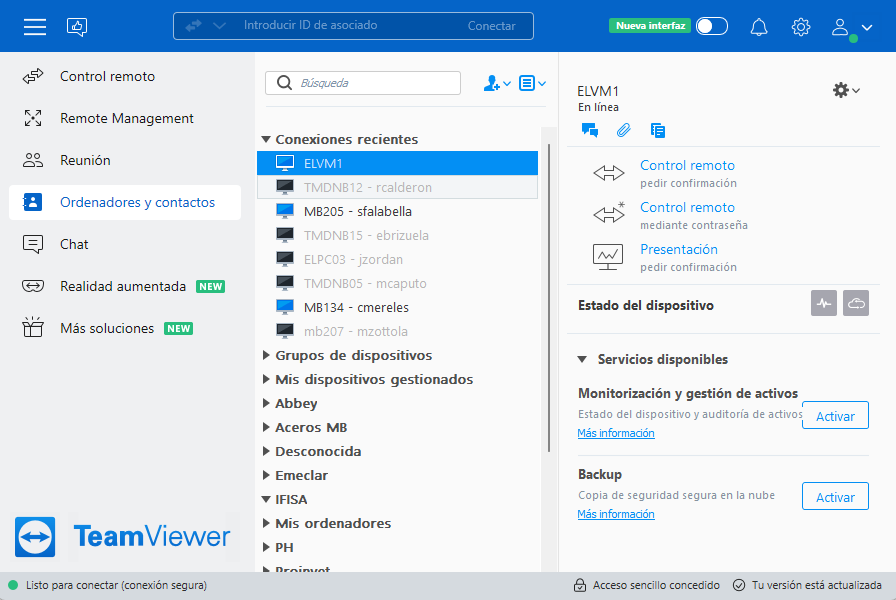896x600 pixels.
Task: Open chat with ELVM1 device
Action: (589, 130)
